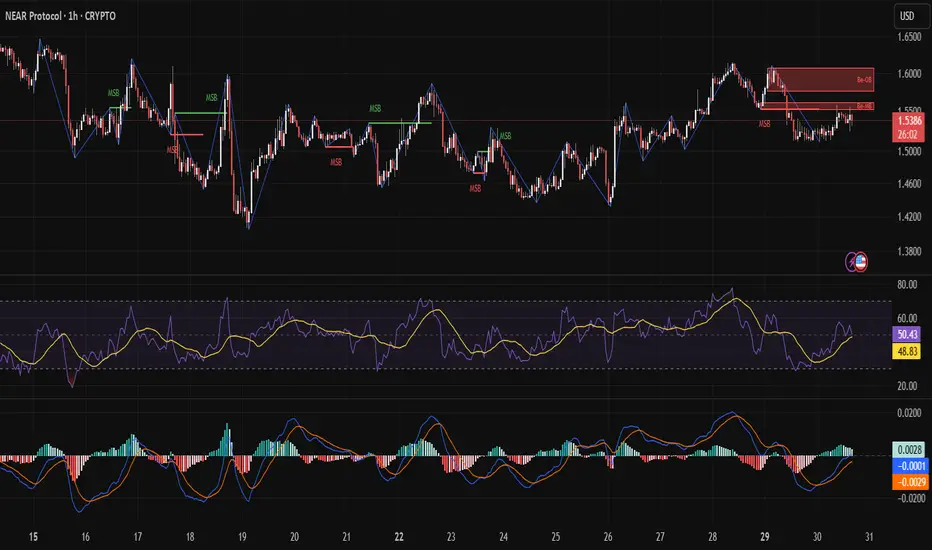Click date 25 on the time axis
Screen dimensions: 932x550
tap(556, 537)
